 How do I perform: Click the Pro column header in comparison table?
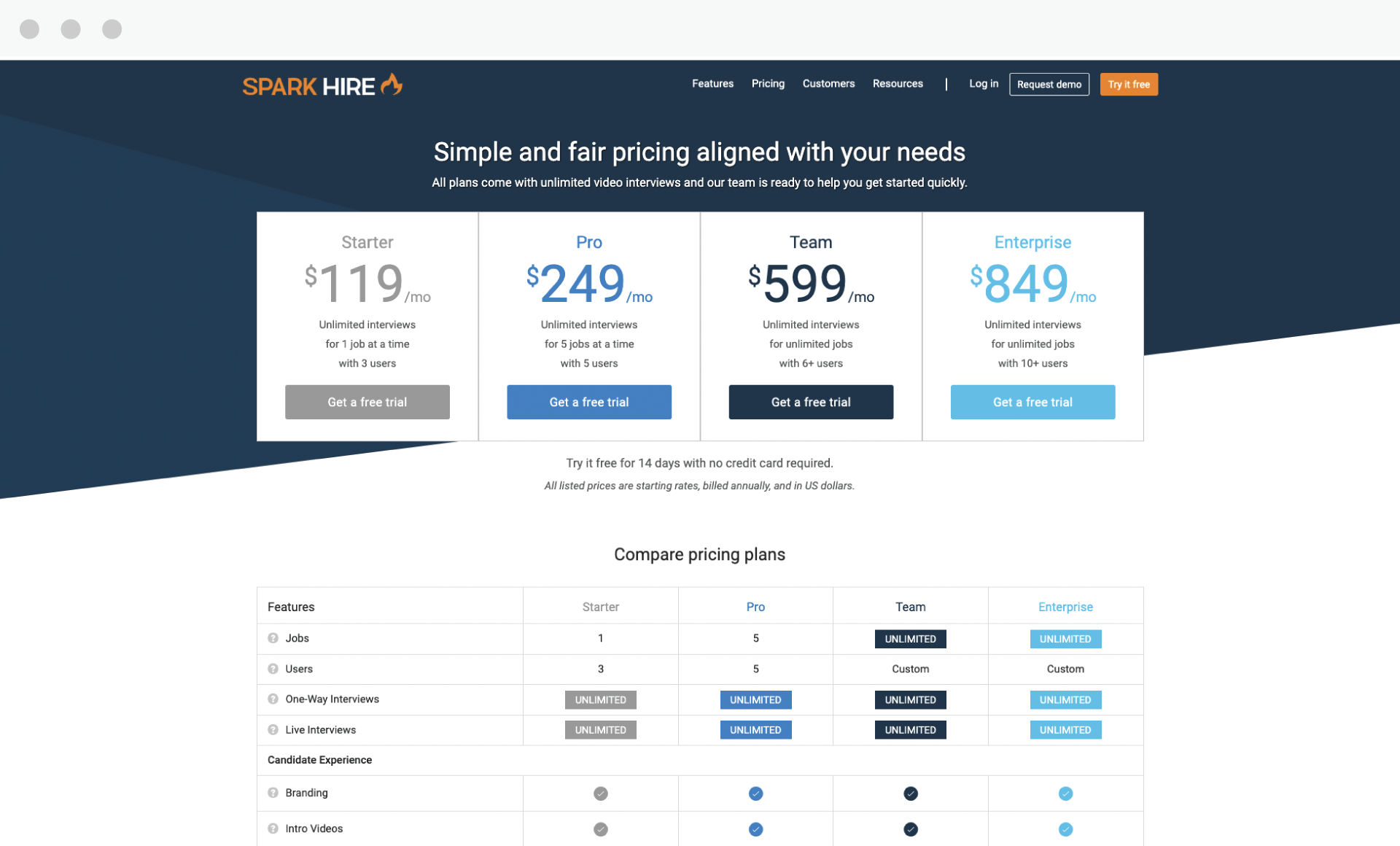click(755, 607)
